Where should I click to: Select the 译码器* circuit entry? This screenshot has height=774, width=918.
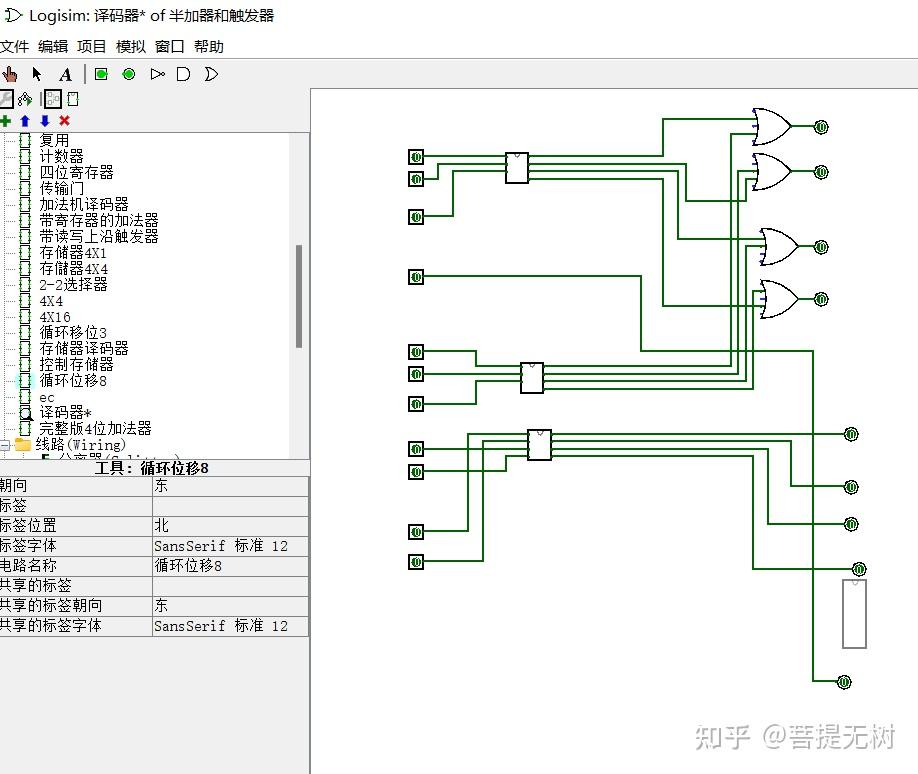(x=64, y=412)
